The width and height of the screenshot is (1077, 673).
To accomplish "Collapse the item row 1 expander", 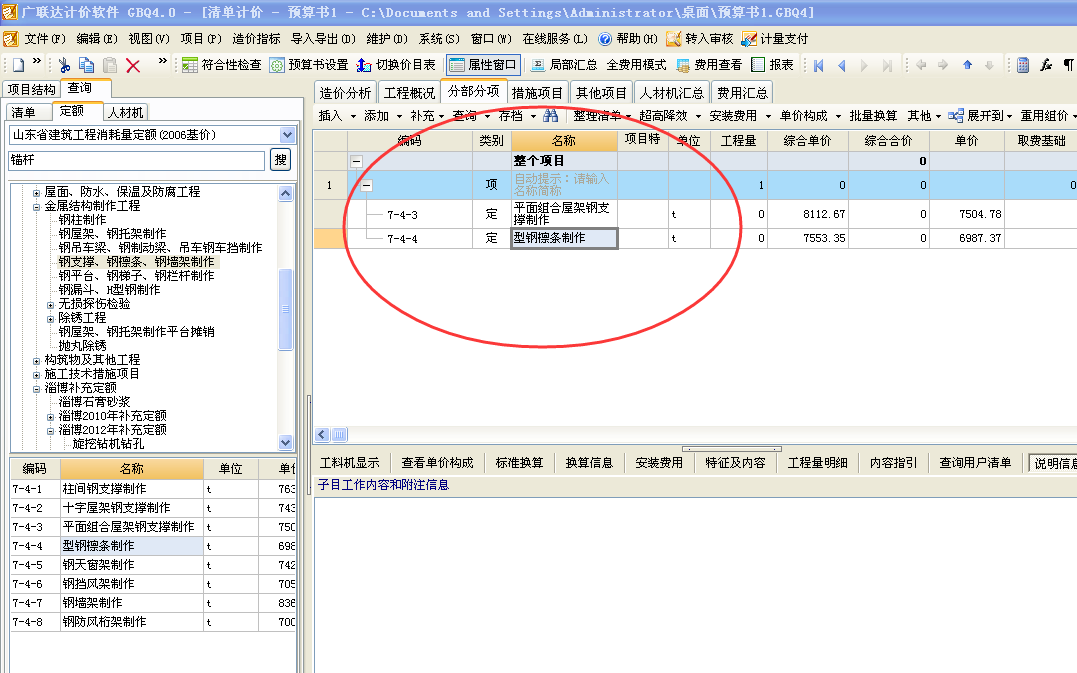I will (367, 185).
